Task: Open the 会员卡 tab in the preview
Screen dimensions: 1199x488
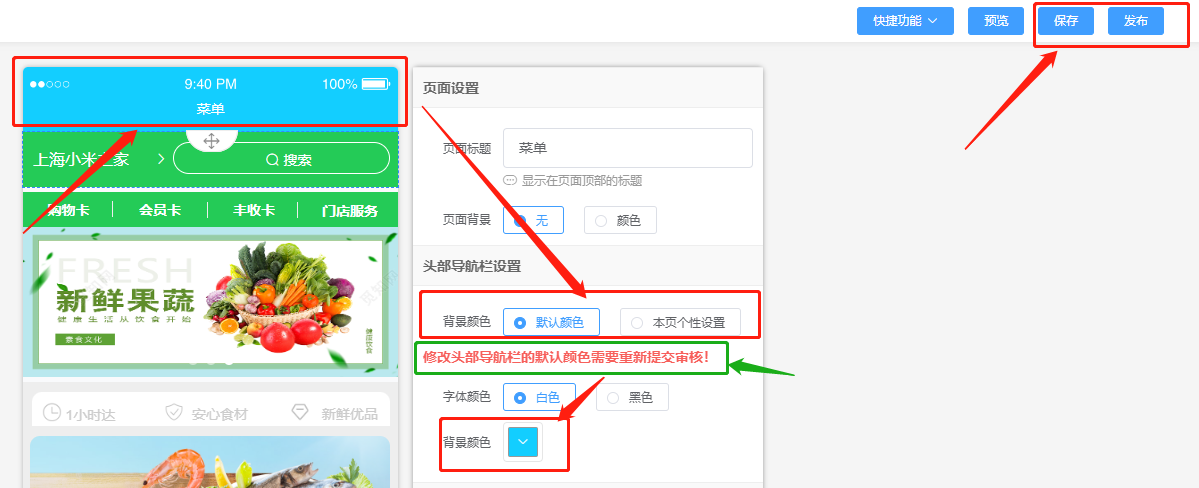Action: (x=160, y=210)
